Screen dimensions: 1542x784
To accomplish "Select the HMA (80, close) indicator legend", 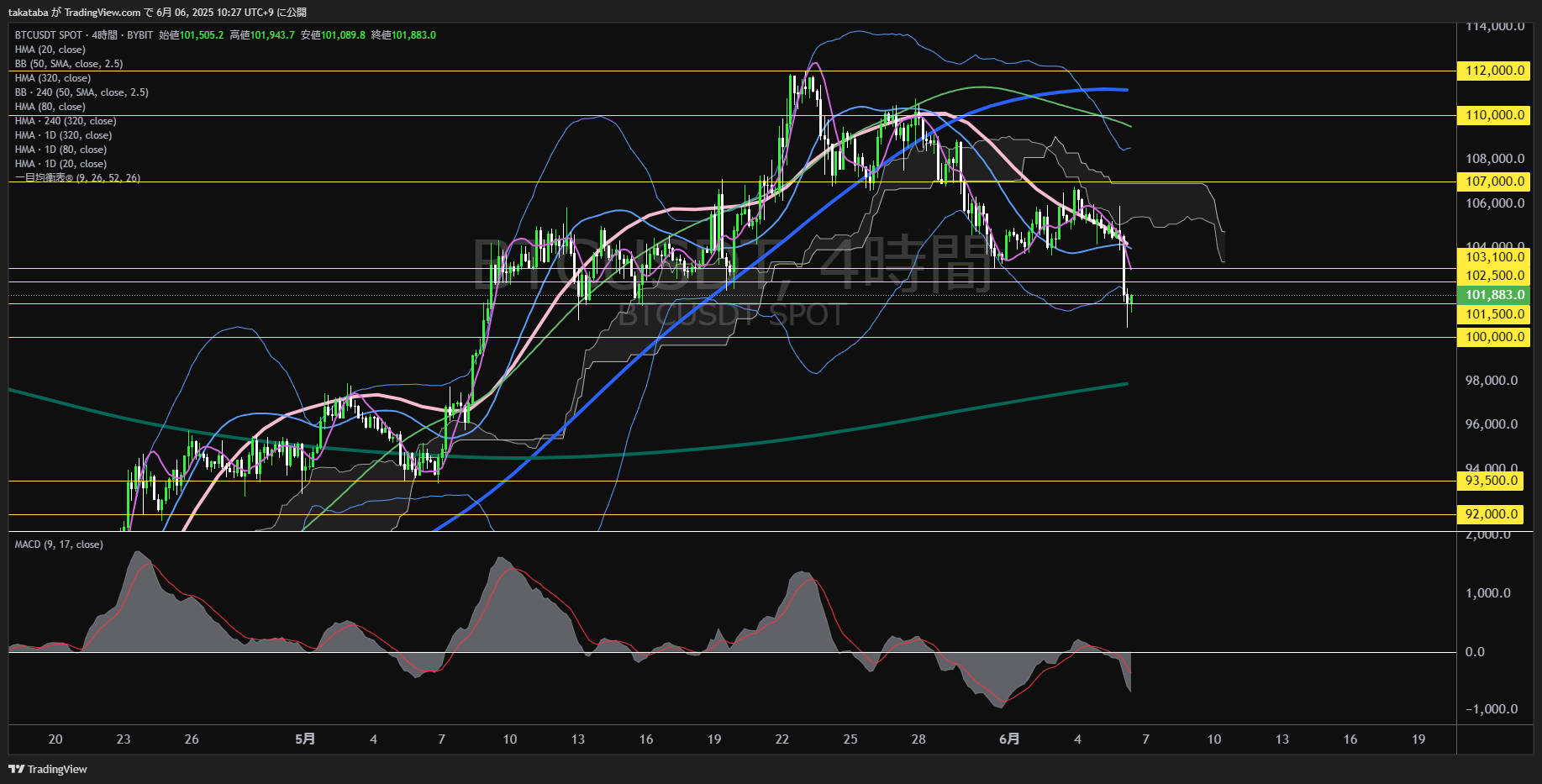I will [50, 107].
